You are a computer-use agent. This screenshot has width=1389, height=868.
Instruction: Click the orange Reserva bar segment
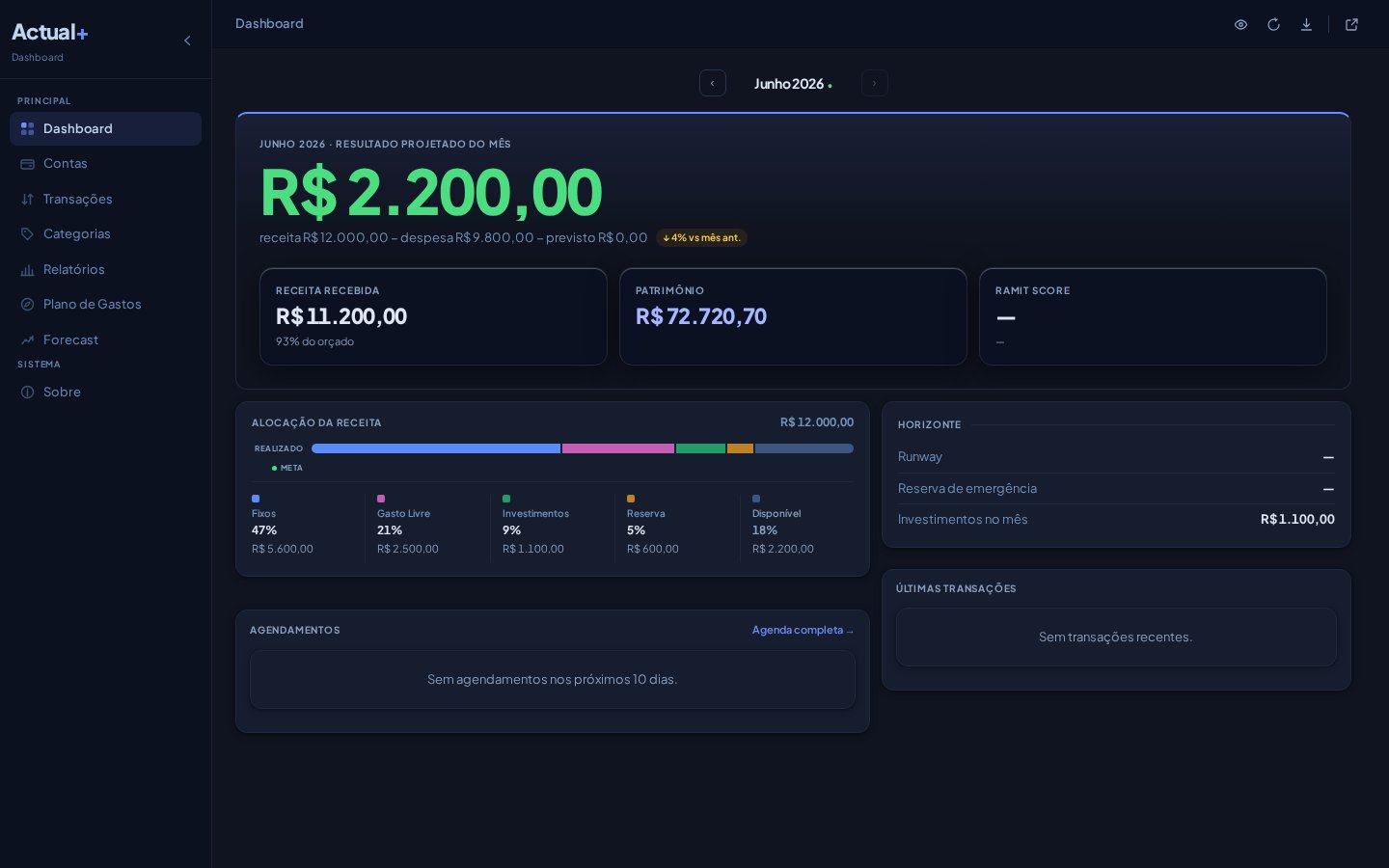pyautogui.click(x=740, y=448)
